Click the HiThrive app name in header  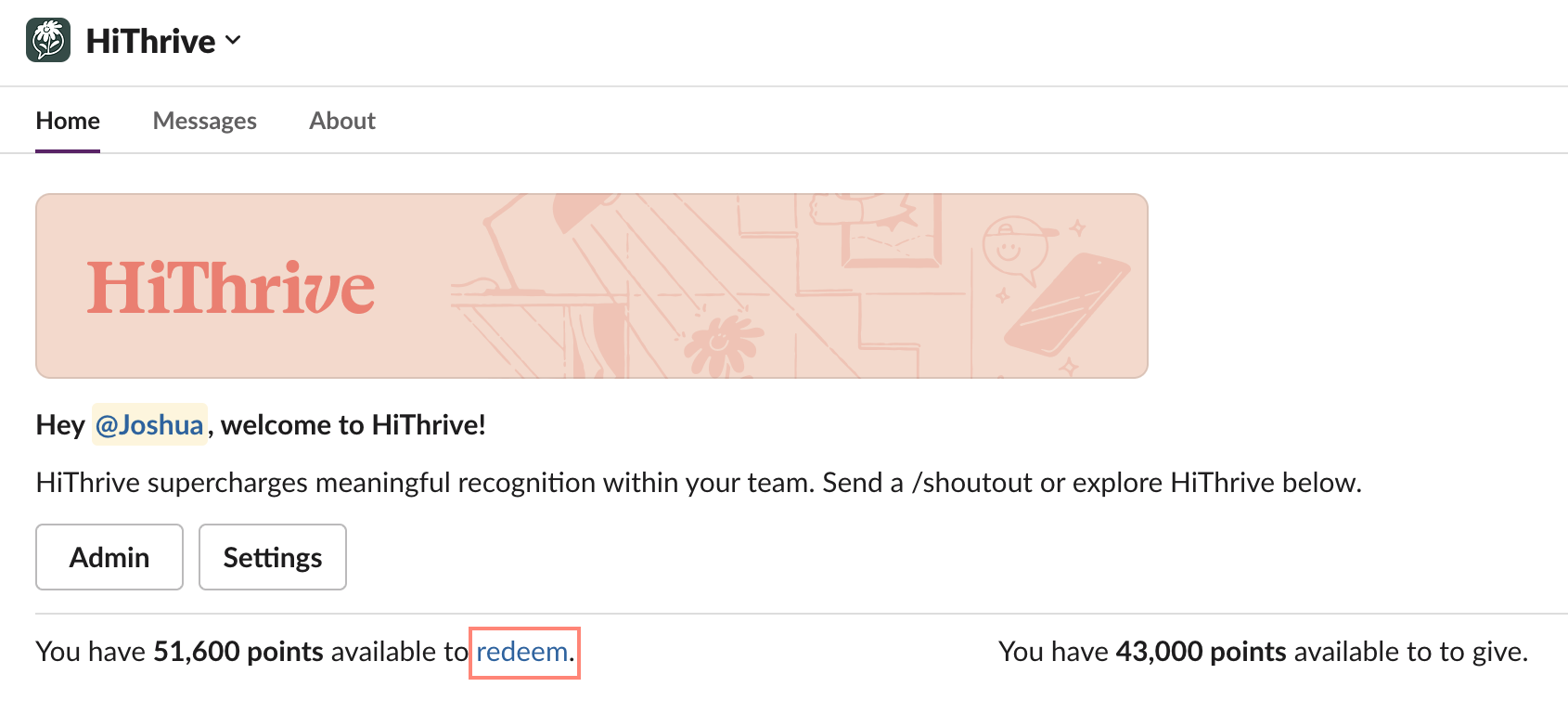click(x=150, y=41)
